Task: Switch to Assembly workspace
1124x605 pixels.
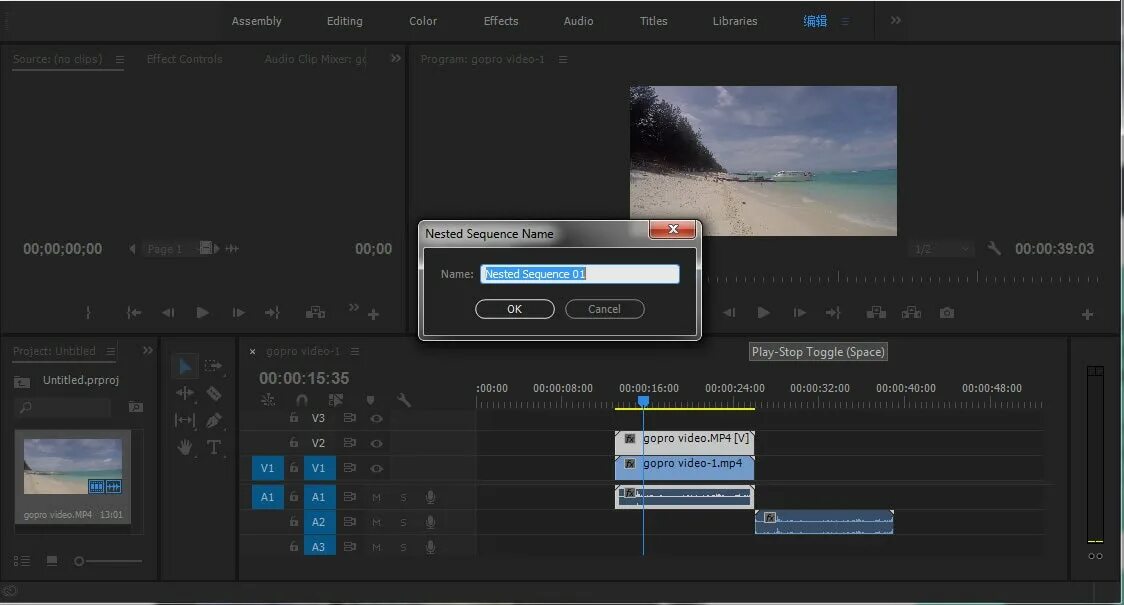Action: click(256, 21)
